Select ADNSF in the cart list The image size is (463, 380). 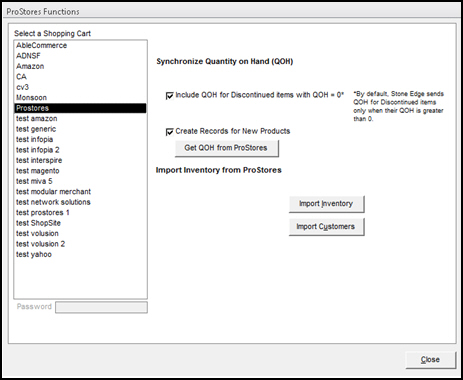point(80,56)
